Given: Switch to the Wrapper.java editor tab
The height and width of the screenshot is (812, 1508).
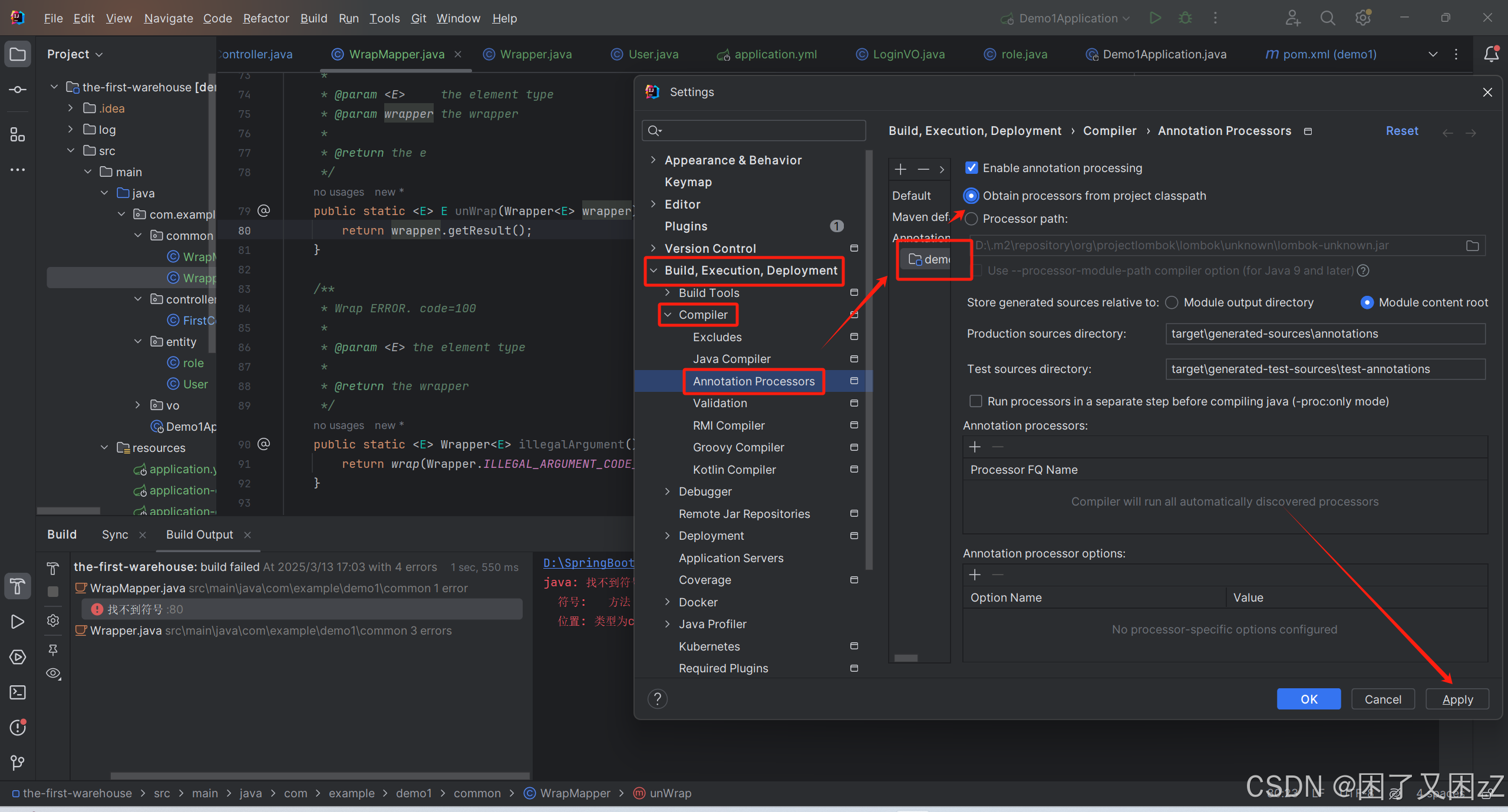Looking at the screenshot, I should pyautogui.click(x=535, y=54).
